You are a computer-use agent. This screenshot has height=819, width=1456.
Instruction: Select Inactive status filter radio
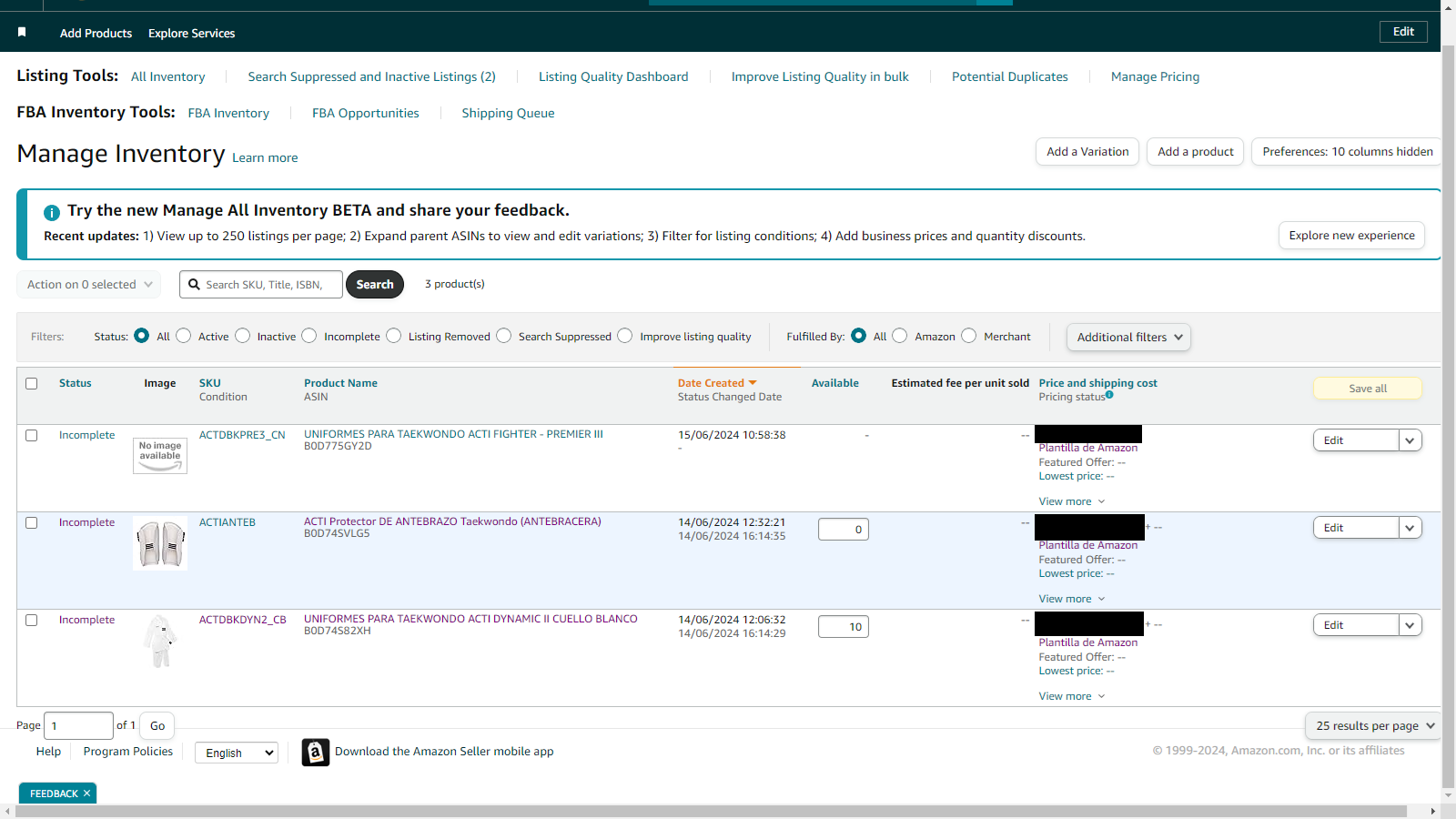point(243,336)
